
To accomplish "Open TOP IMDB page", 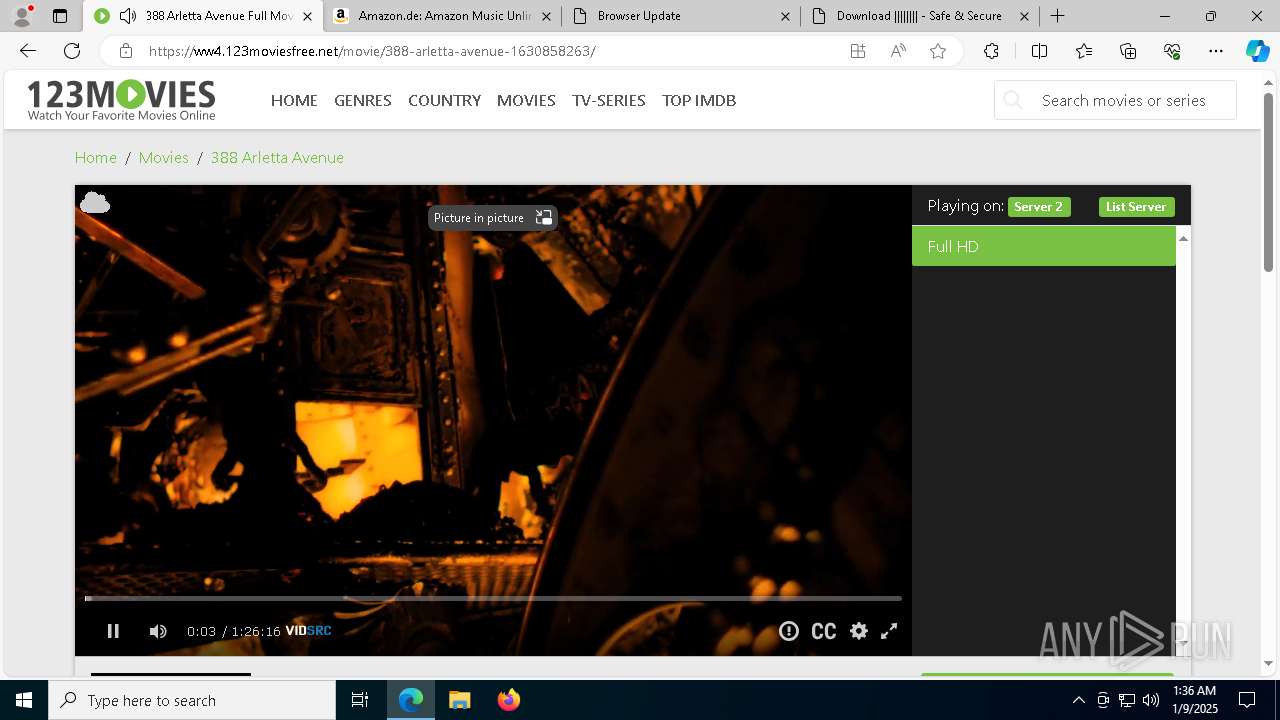I will pyautogui.click(x=699, y=100).
